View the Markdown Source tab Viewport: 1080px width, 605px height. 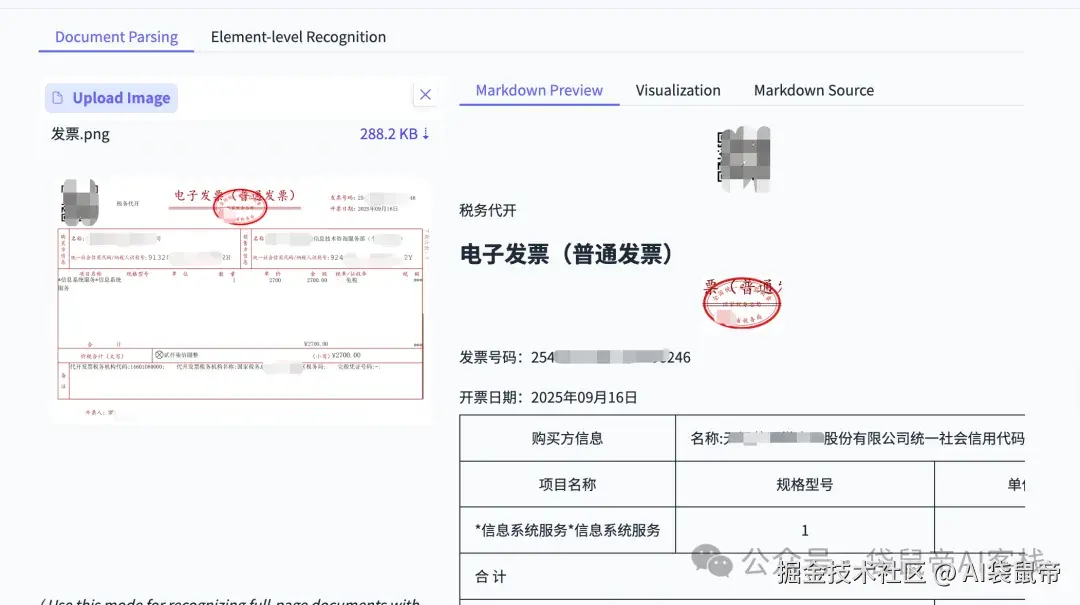pyautogui.click(x=813, y=90)
